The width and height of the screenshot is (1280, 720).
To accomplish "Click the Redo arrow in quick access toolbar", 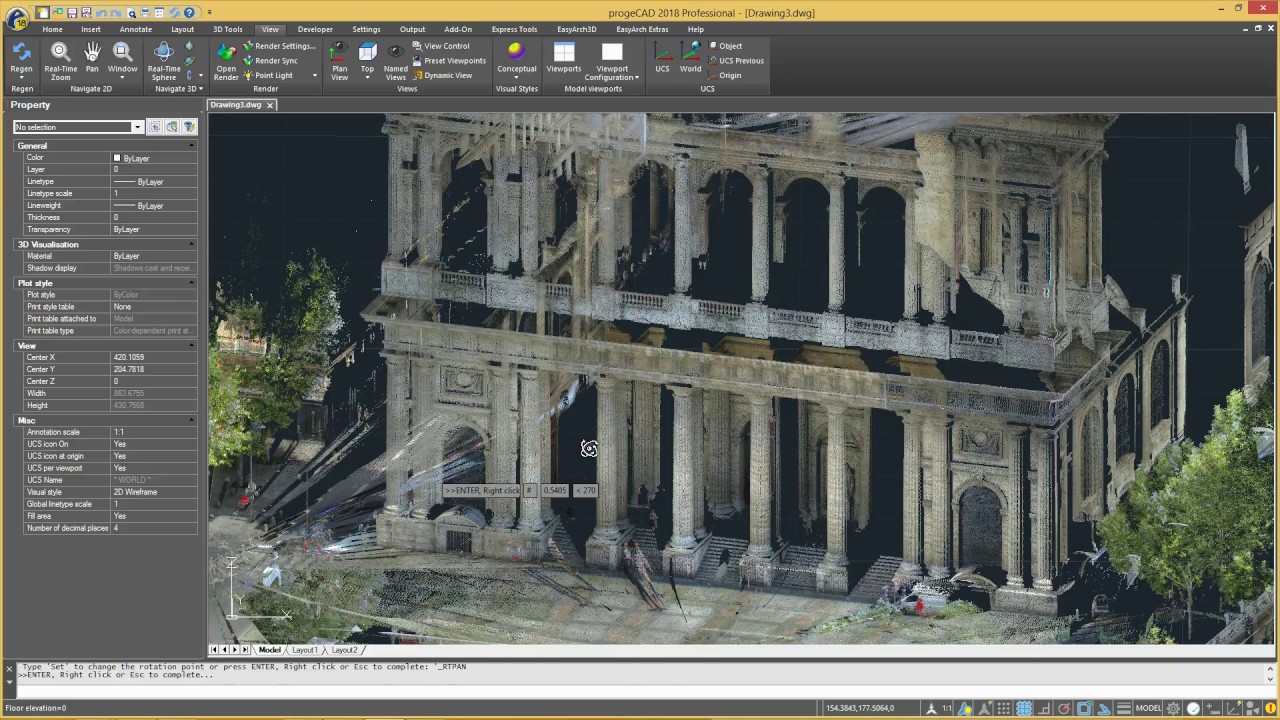I will pyautogui.click(x=116, y=13).
